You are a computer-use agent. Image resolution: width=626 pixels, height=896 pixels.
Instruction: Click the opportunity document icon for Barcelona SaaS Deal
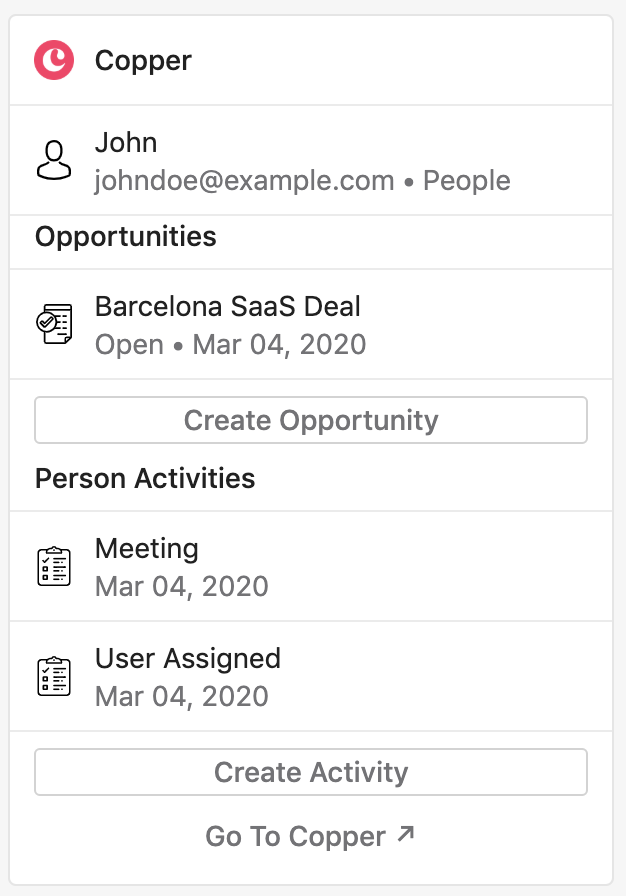click(x=54, y=324)
